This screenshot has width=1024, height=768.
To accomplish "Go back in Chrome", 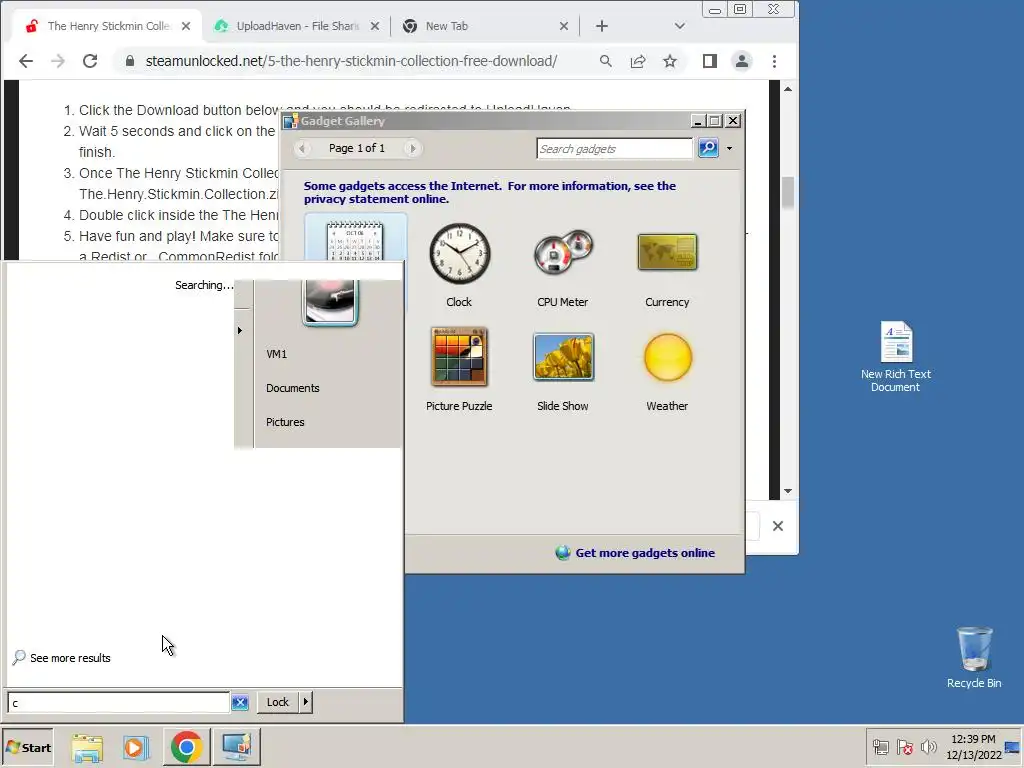I will pyautogui.click(x=25, y=61).
